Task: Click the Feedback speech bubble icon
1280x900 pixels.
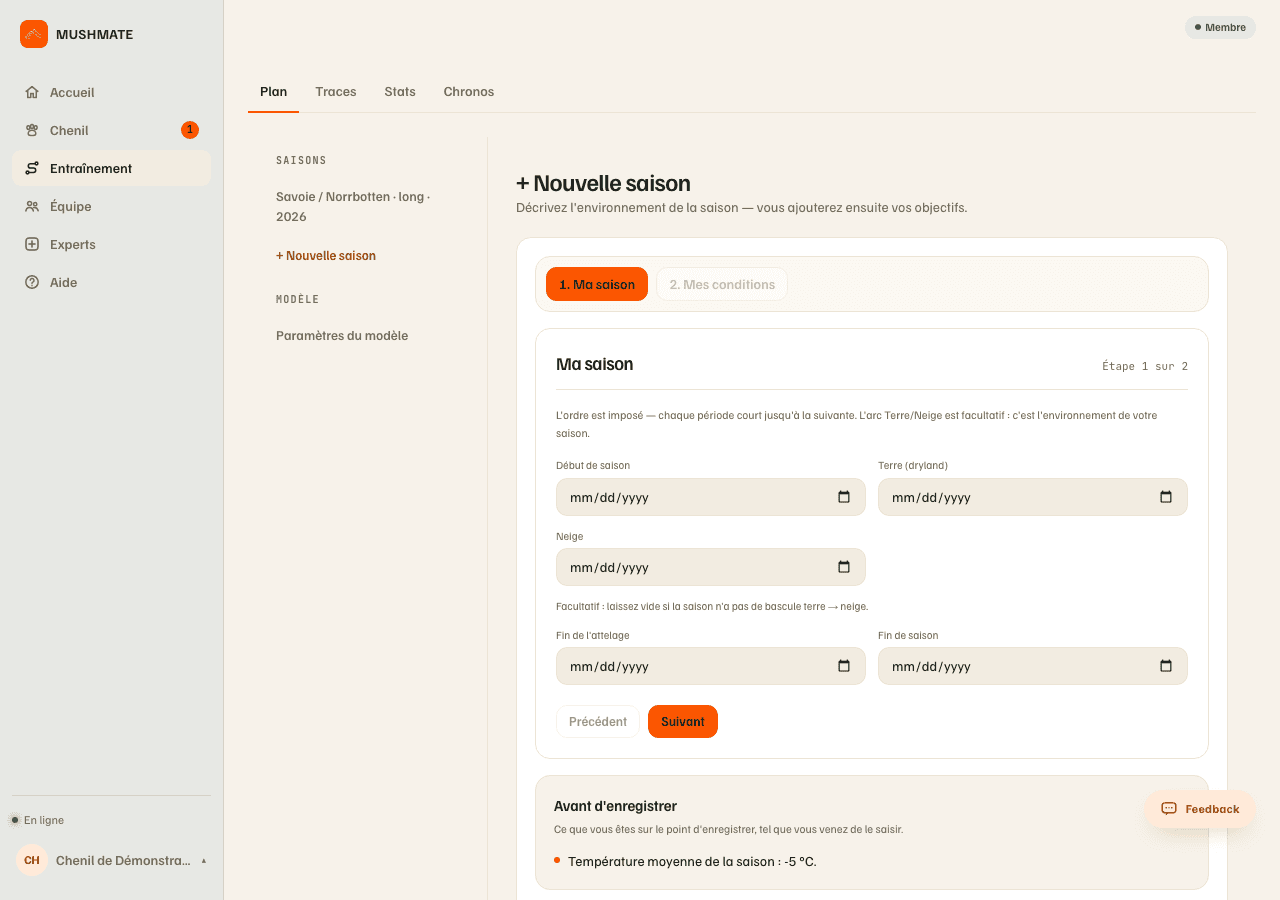Action: [1168, 809]
